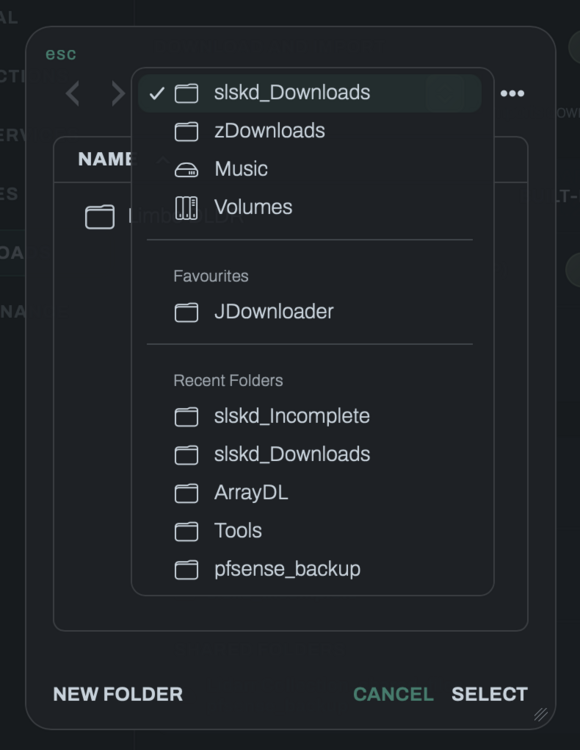This screenshot has height=750, width=580.
Task: Click the JDownloader favourite folder icon
Action: click(186, 312)
